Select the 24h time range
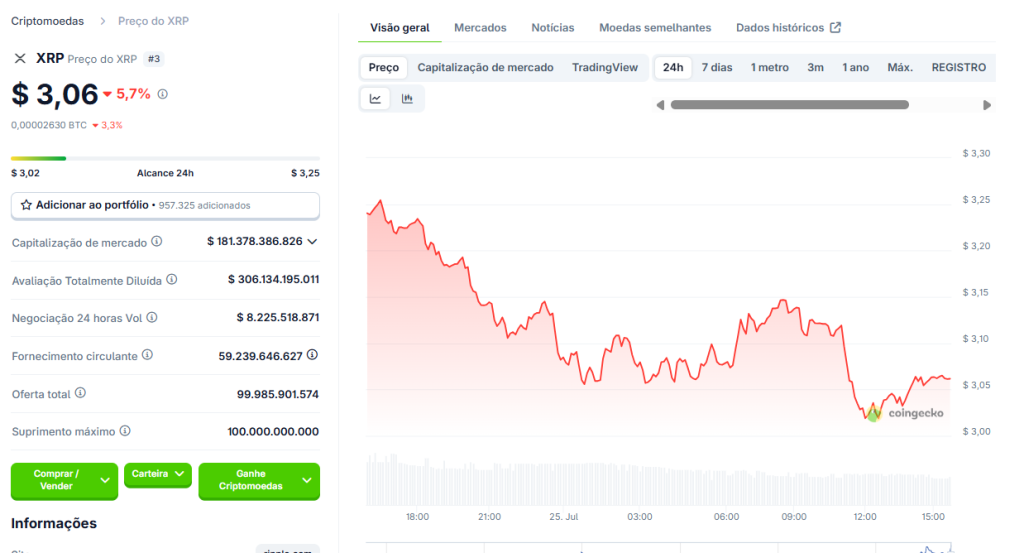1024x553 pixels. (x=673, y=67)
